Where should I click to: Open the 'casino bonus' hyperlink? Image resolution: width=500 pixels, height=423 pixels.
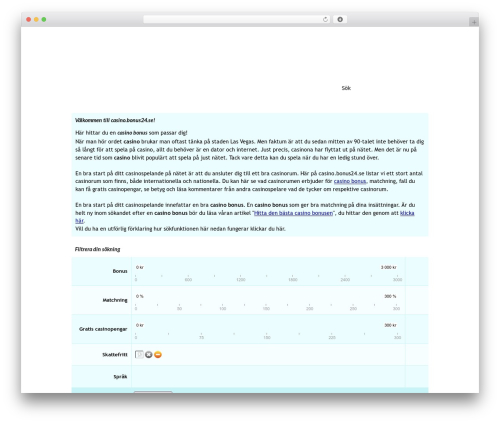point(350,181)
